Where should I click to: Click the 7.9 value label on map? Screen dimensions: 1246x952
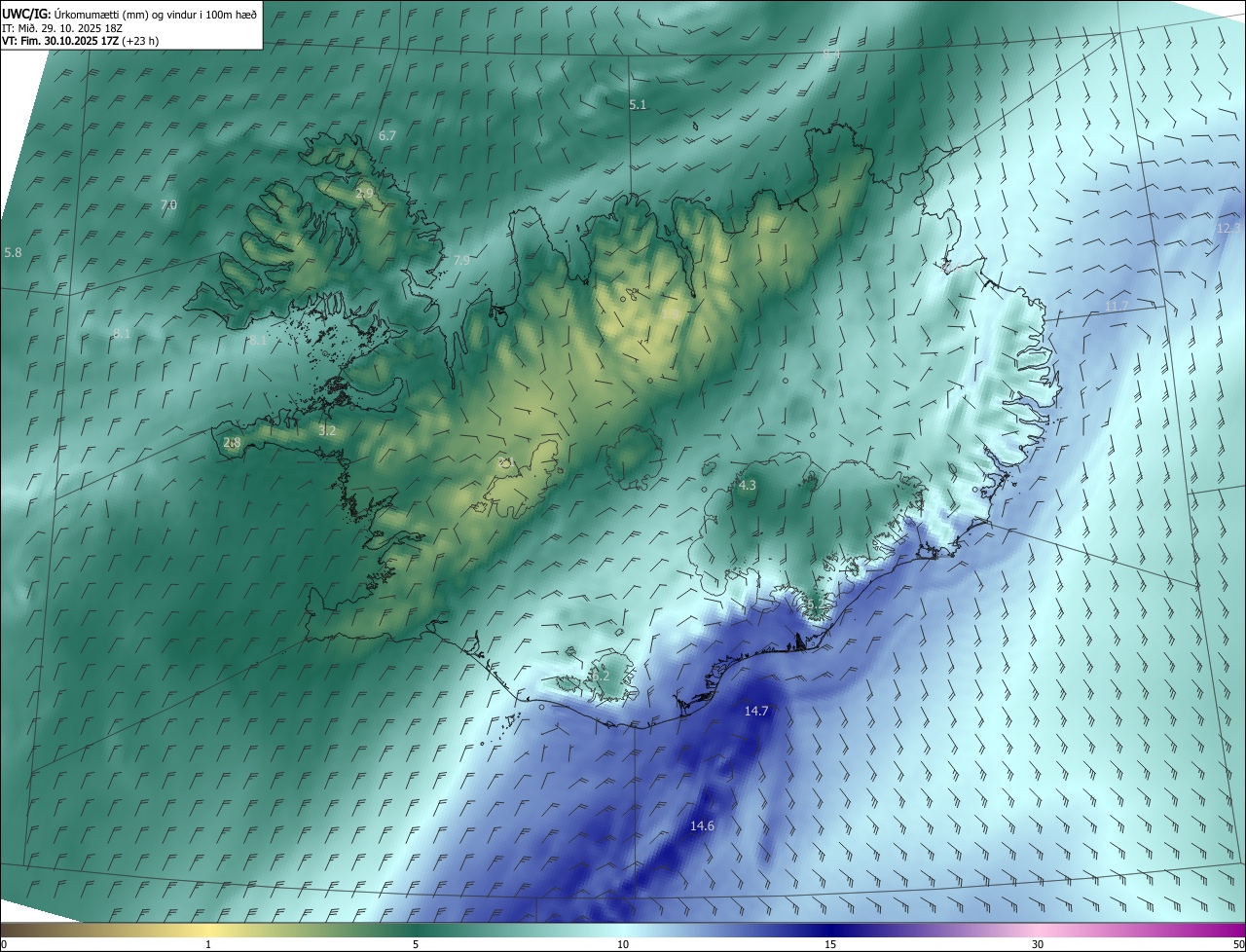click(x=461, y=260)
